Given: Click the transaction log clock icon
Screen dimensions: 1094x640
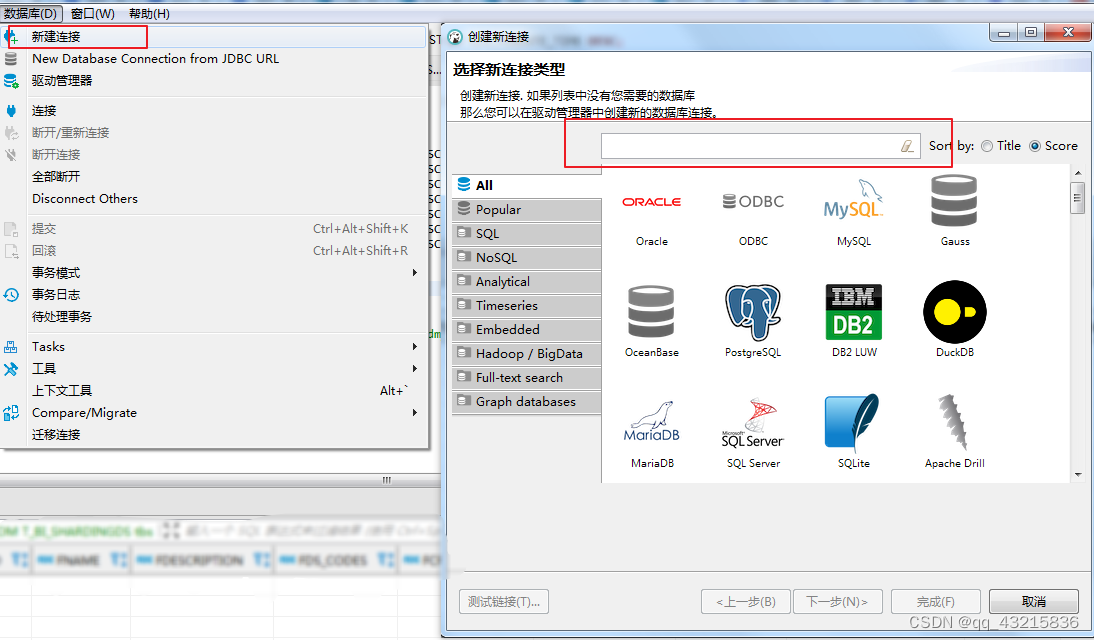Looking at the screenshot, I should pos(11,295).
